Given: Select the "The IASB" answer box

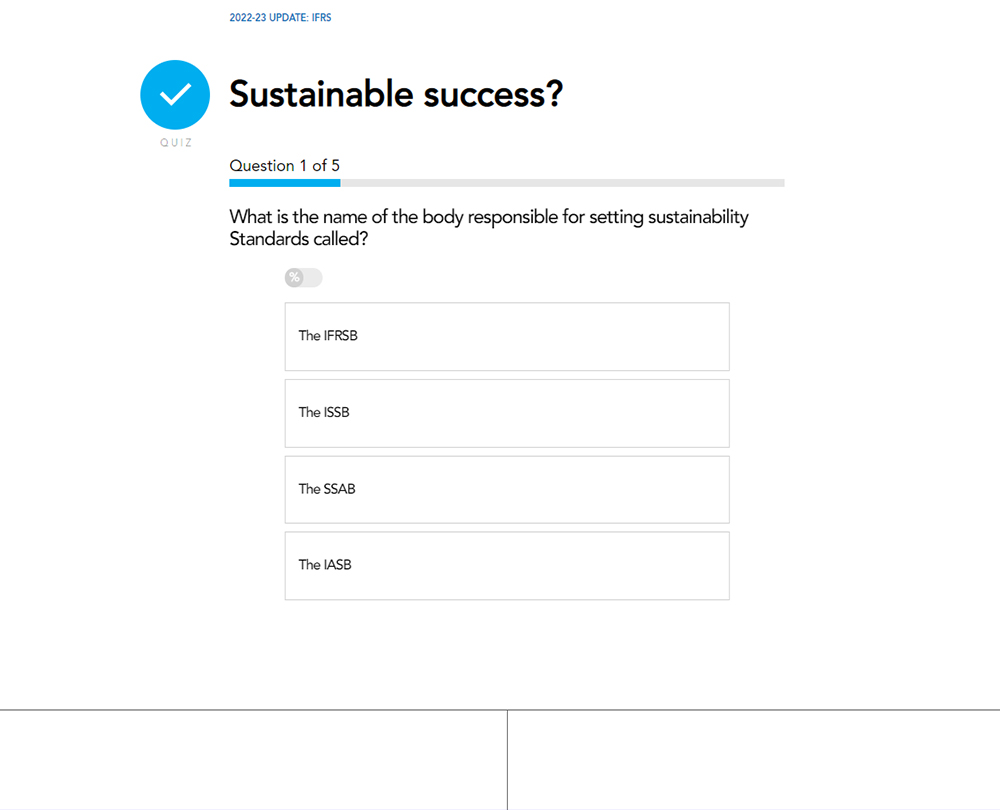Looking at the screenshot, I should 507,566.
